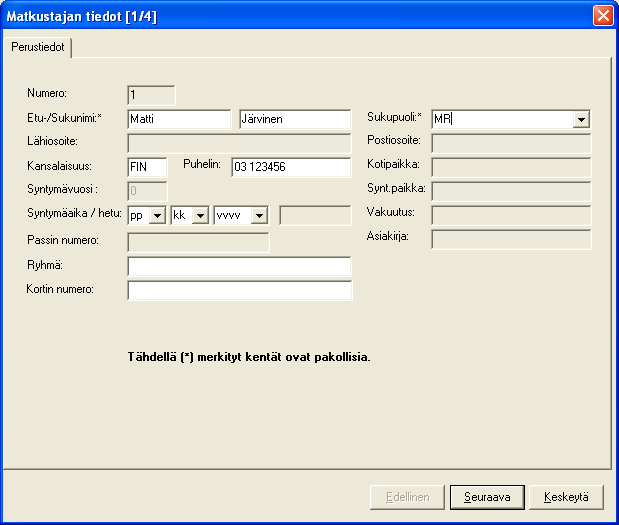Expand the kk month dropdown
The image size is (619, 525).
pos(201,216)
